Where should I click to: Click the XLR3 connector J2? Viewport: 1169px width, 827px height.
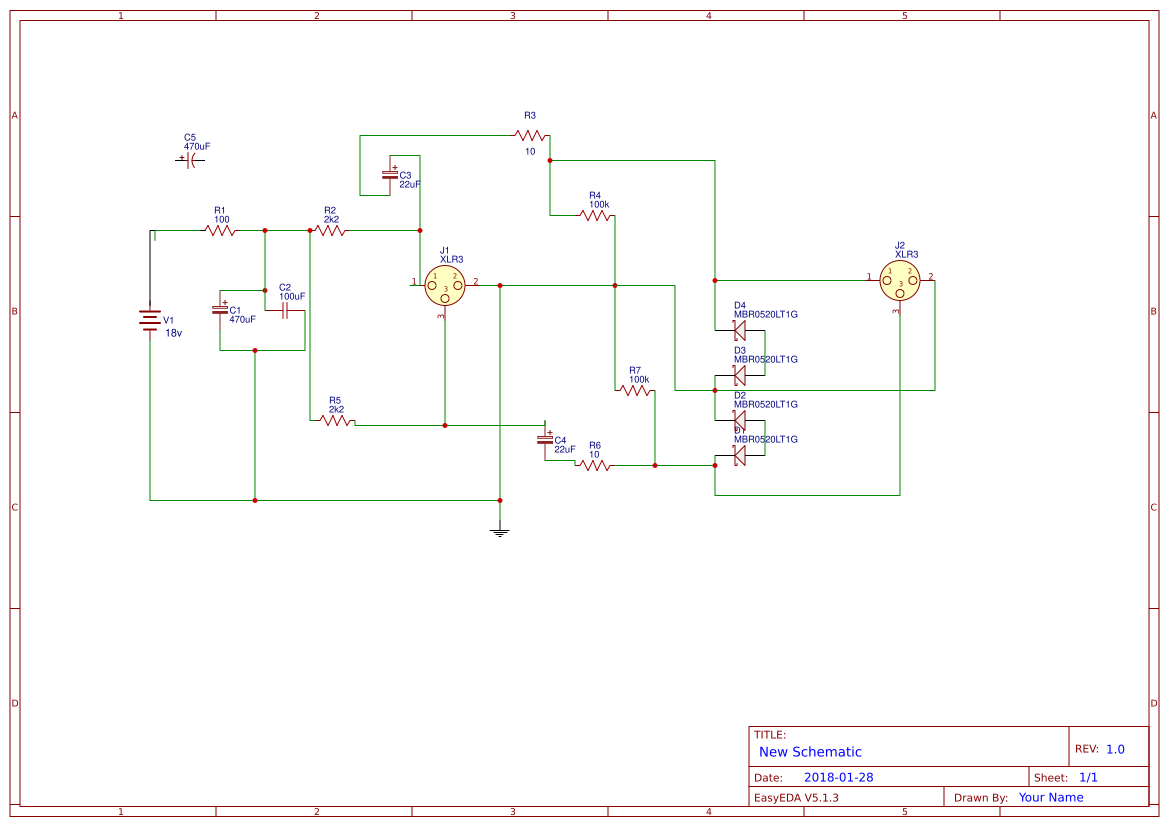click(899, 282)
